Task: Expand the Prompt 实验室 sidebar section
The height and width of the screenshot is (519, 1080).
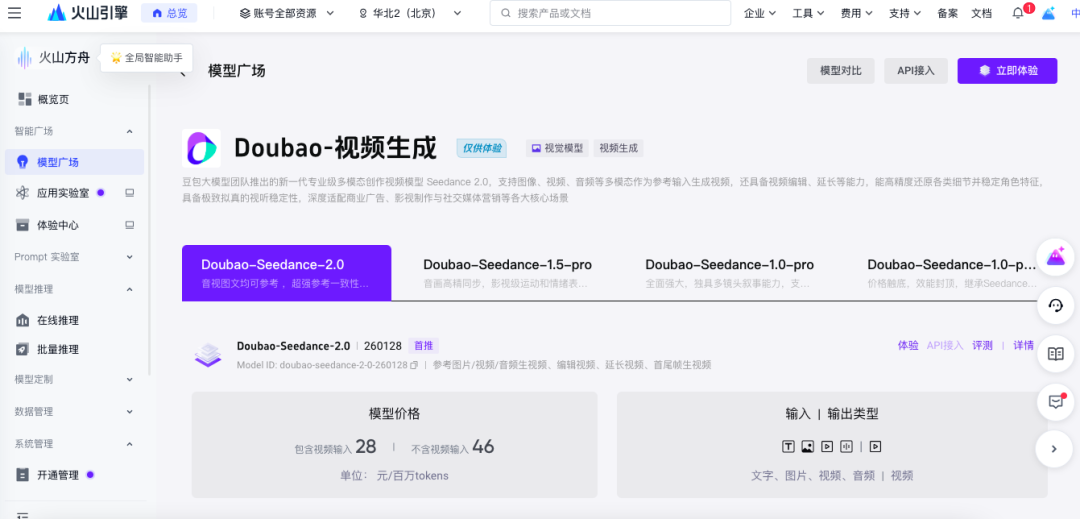Action: [129, 257]
